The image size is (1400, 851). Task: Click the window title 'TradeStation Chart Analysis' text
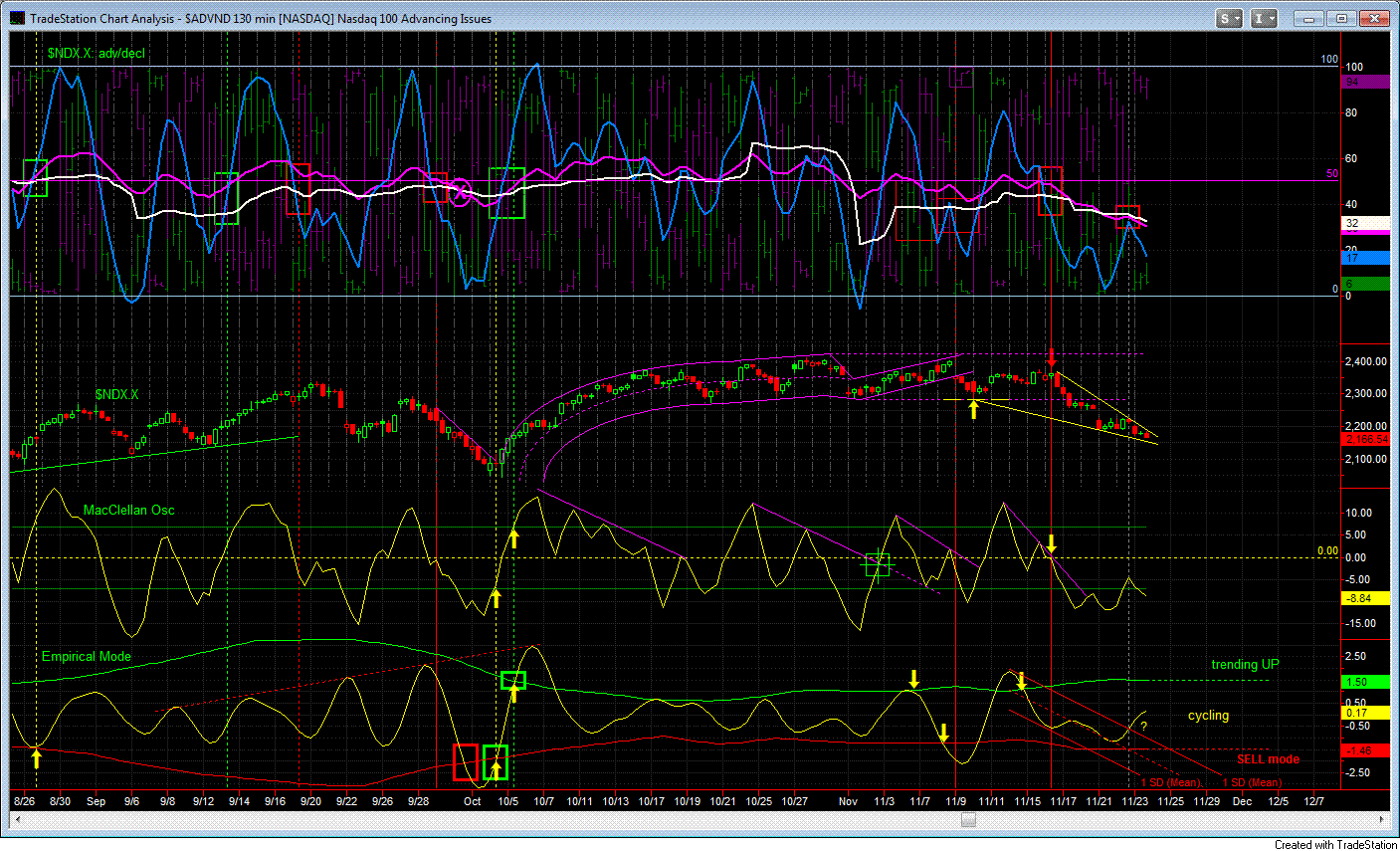103,19
